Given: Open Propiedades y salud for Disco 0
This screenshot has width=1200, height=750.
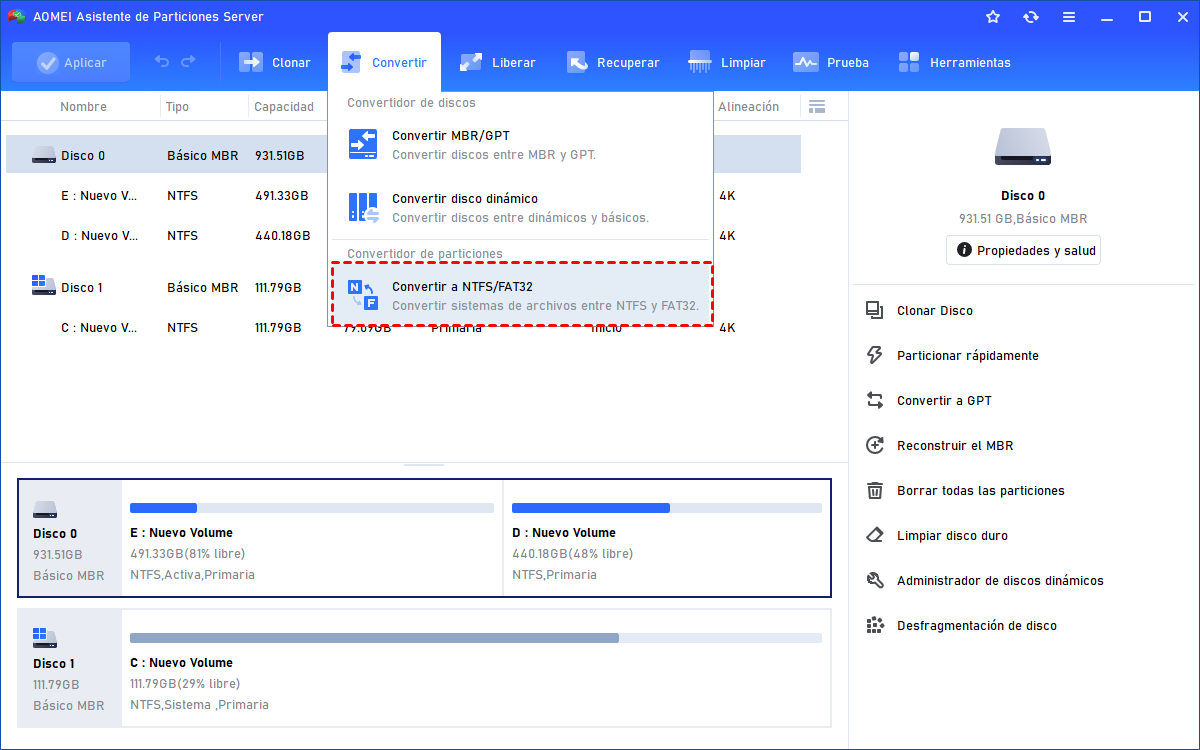Looking at the screenshot, I should point(1022,250).
